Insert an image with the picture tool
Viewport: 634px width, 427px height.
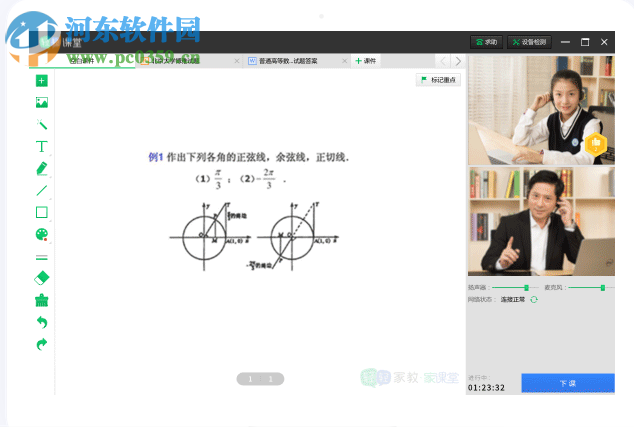(x=42, y=103)
